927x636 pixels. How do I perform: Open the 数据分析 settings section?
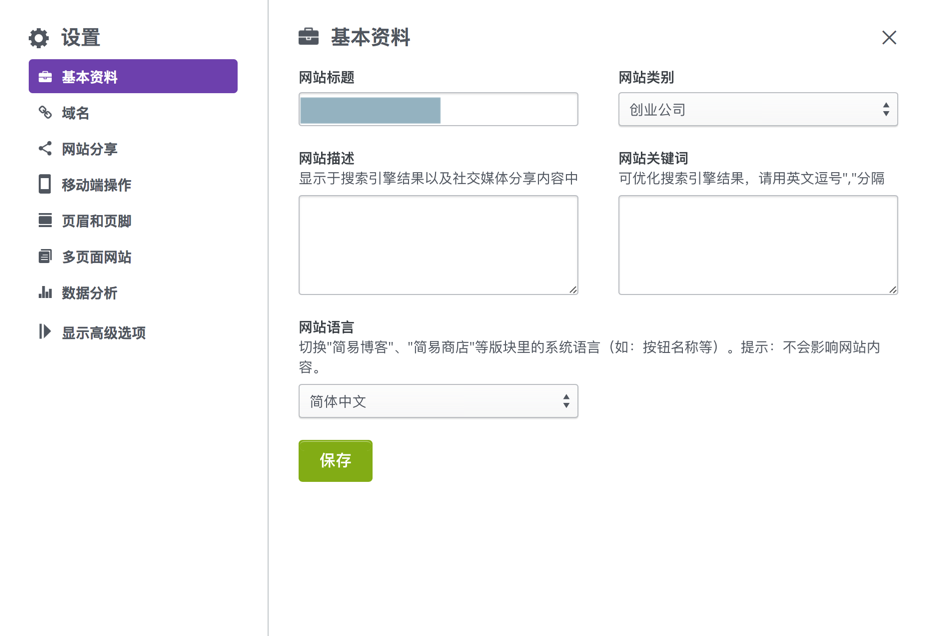[x=90, y=293]
